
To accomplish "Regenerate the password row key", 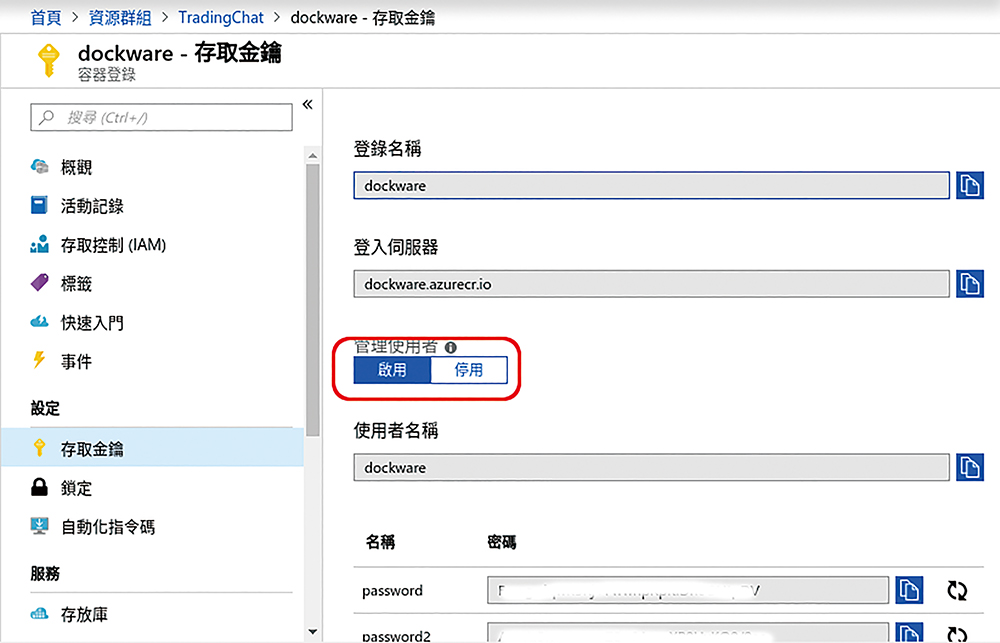I will point(957,591).
